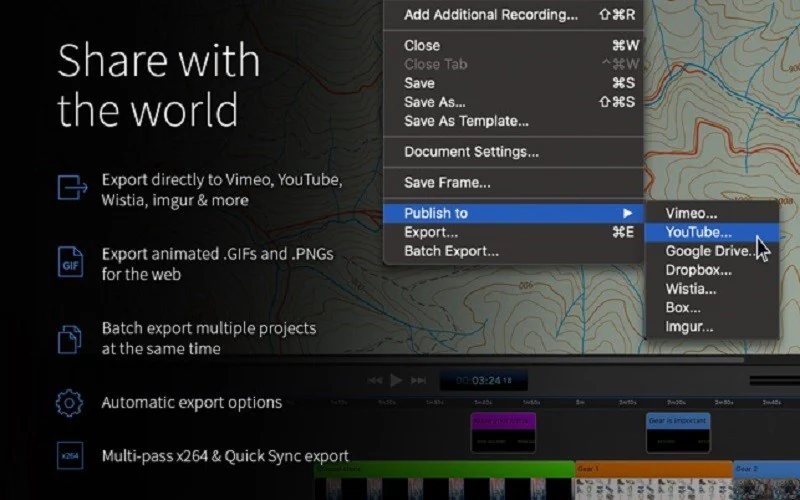Image resolution: width=800 pixels, height=500 pixels.
Task: Choose Export… in the menu
Action: (513, 232)
